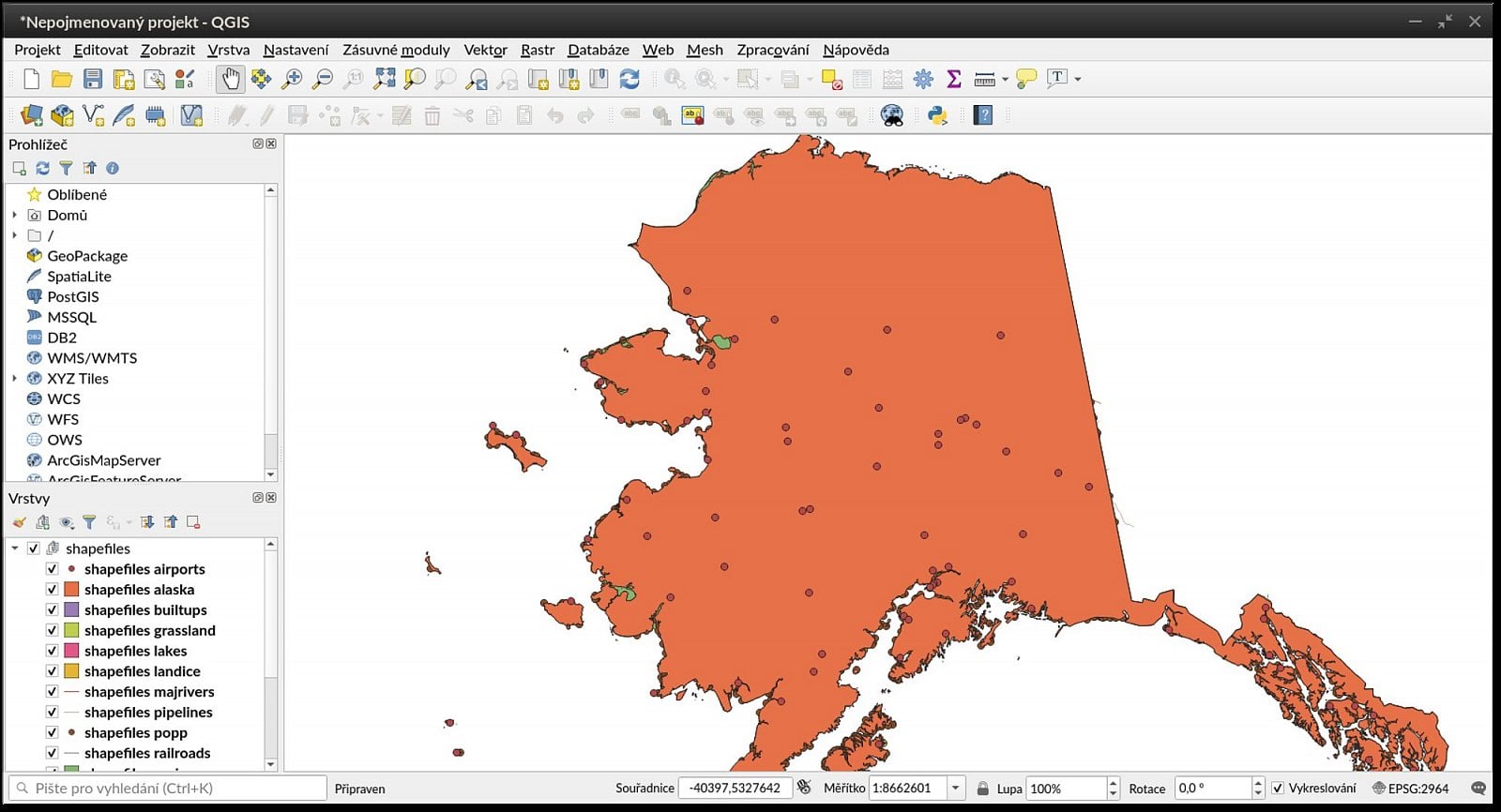This screenshot has width=1501, height=812.
Task: Open the Python console icon
Action: [936, 115]
